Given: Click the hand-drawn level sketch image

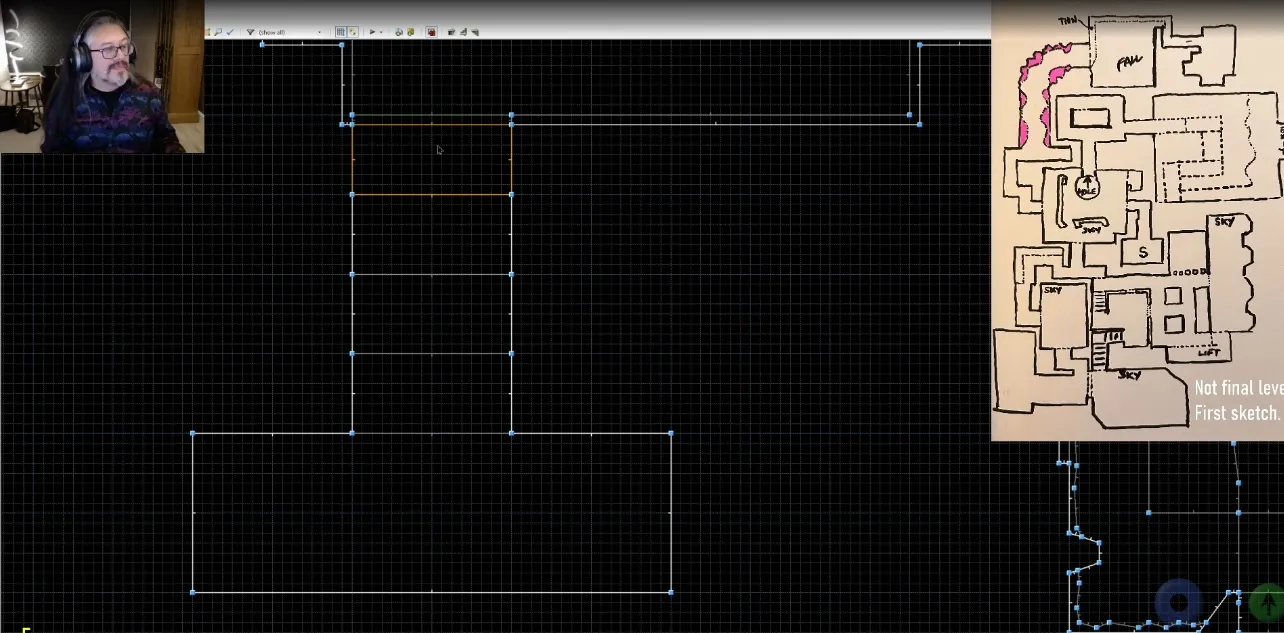Looking at the screenshot, I should [x=1137, y=220].
